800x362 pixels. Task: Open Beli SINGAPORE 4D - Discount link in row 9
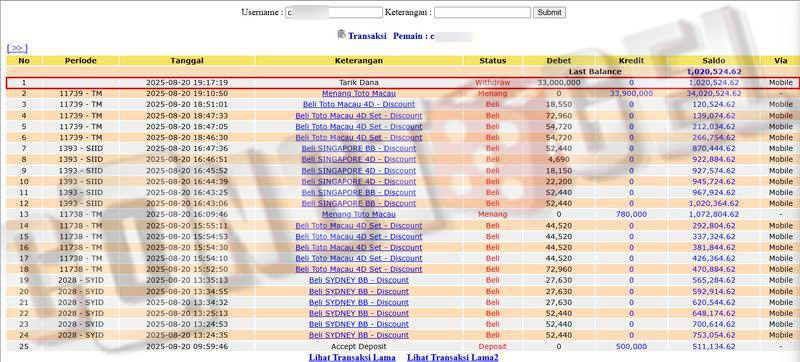click(x=359, y=170)
